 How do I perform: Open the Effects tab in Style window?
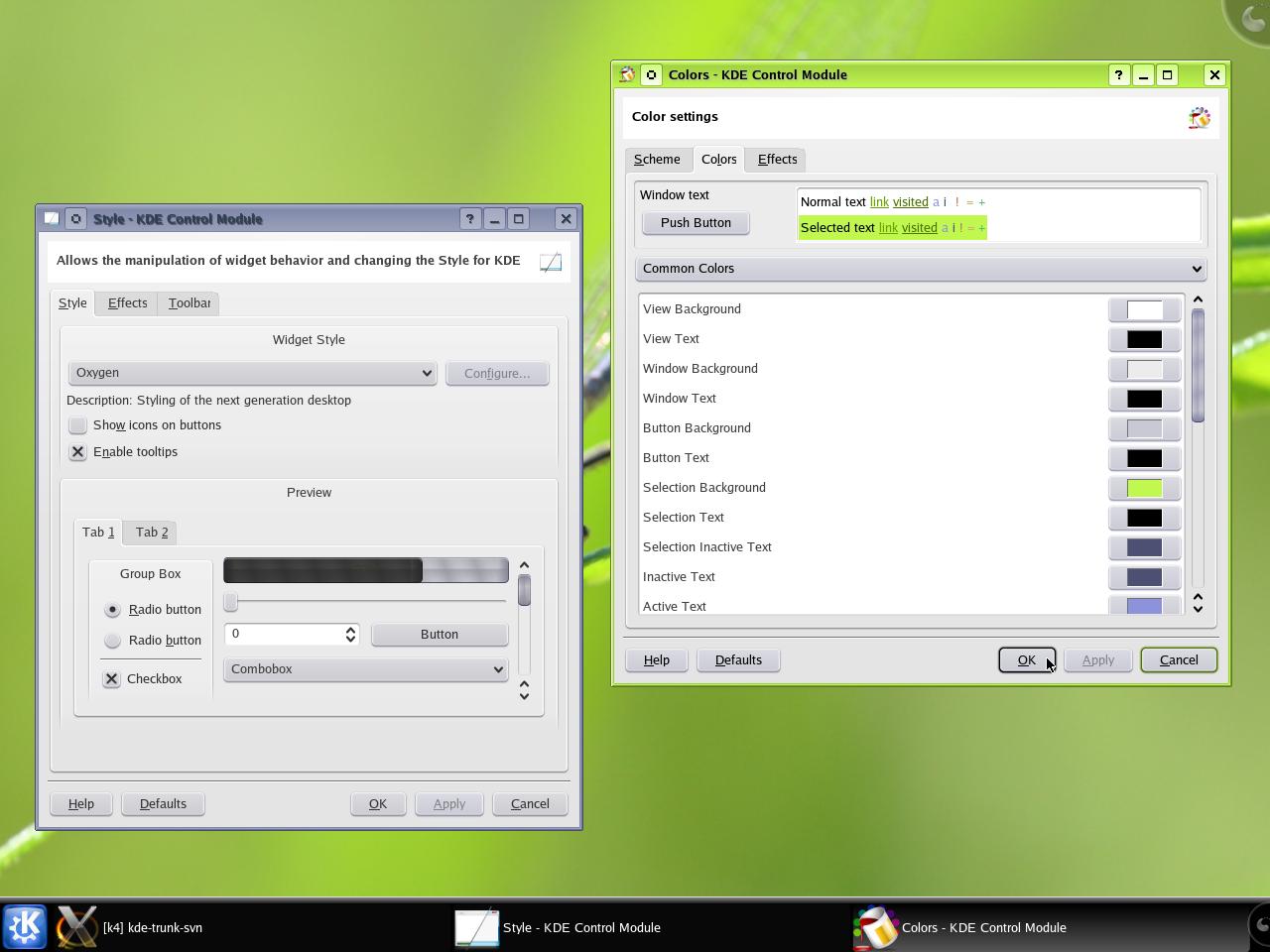(127, 303)
